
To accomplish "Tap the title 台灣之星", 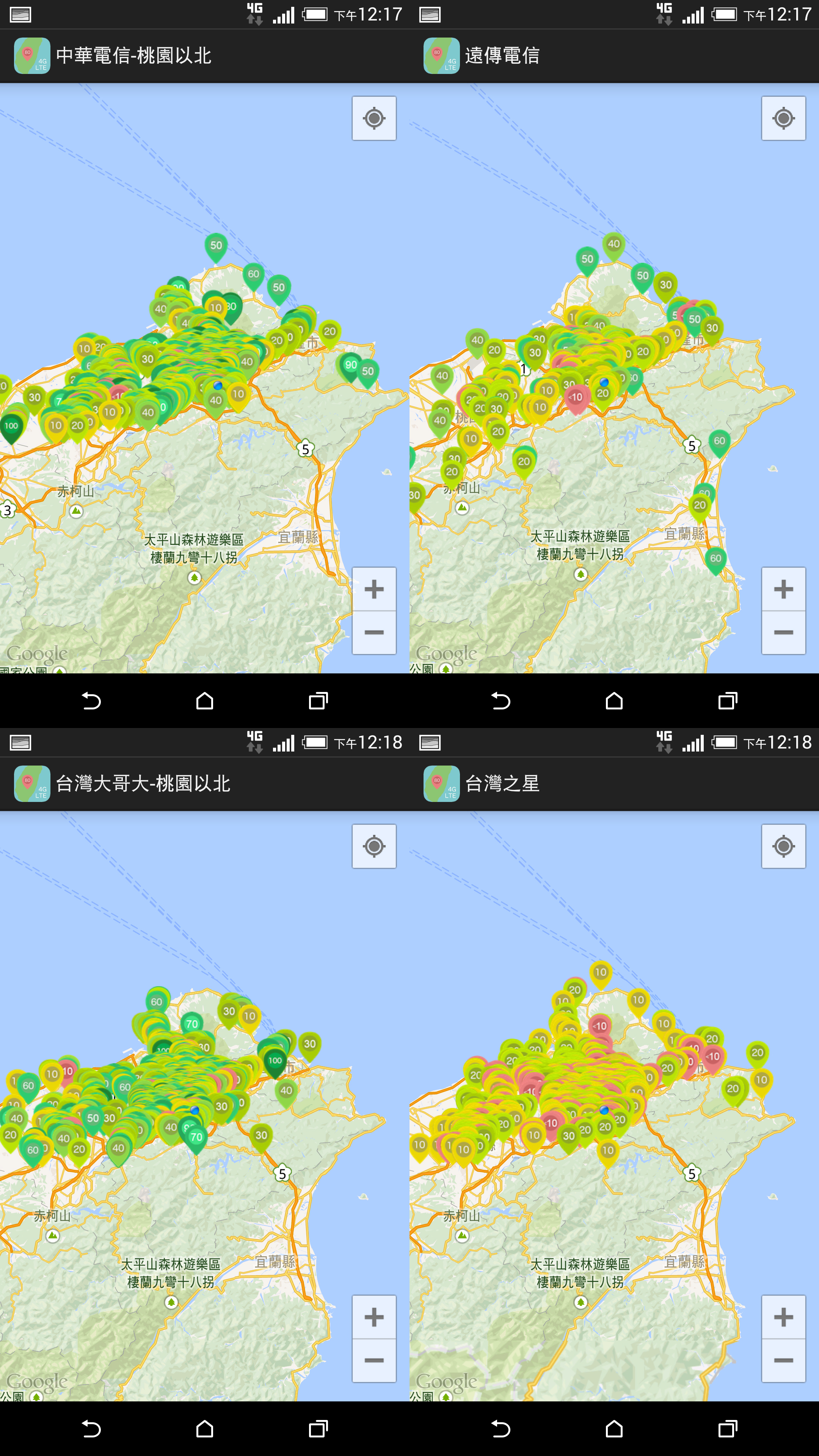I will pyautogui.click(x=502, y=783).
